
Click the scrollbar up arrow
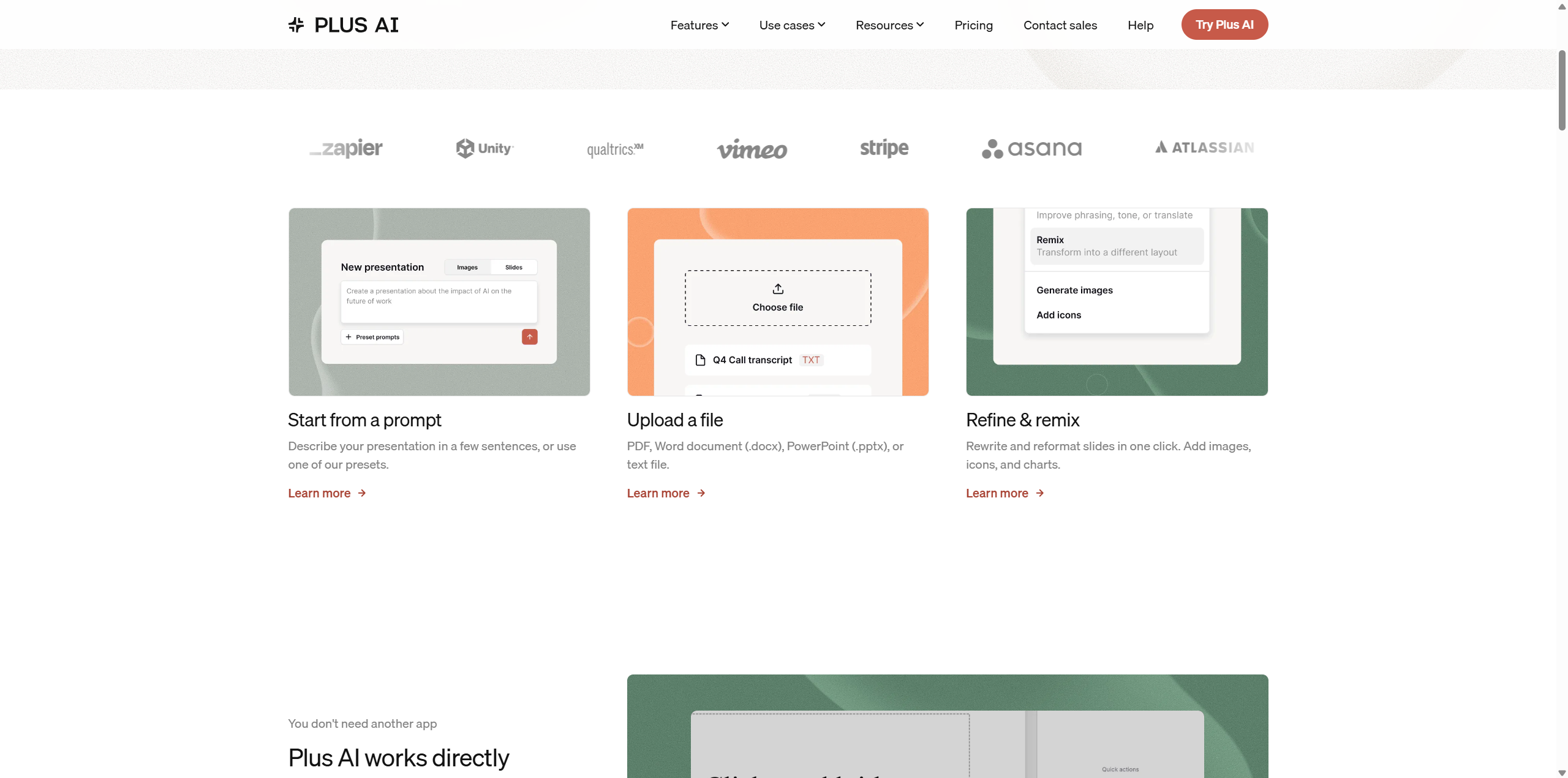point(1562,6)
